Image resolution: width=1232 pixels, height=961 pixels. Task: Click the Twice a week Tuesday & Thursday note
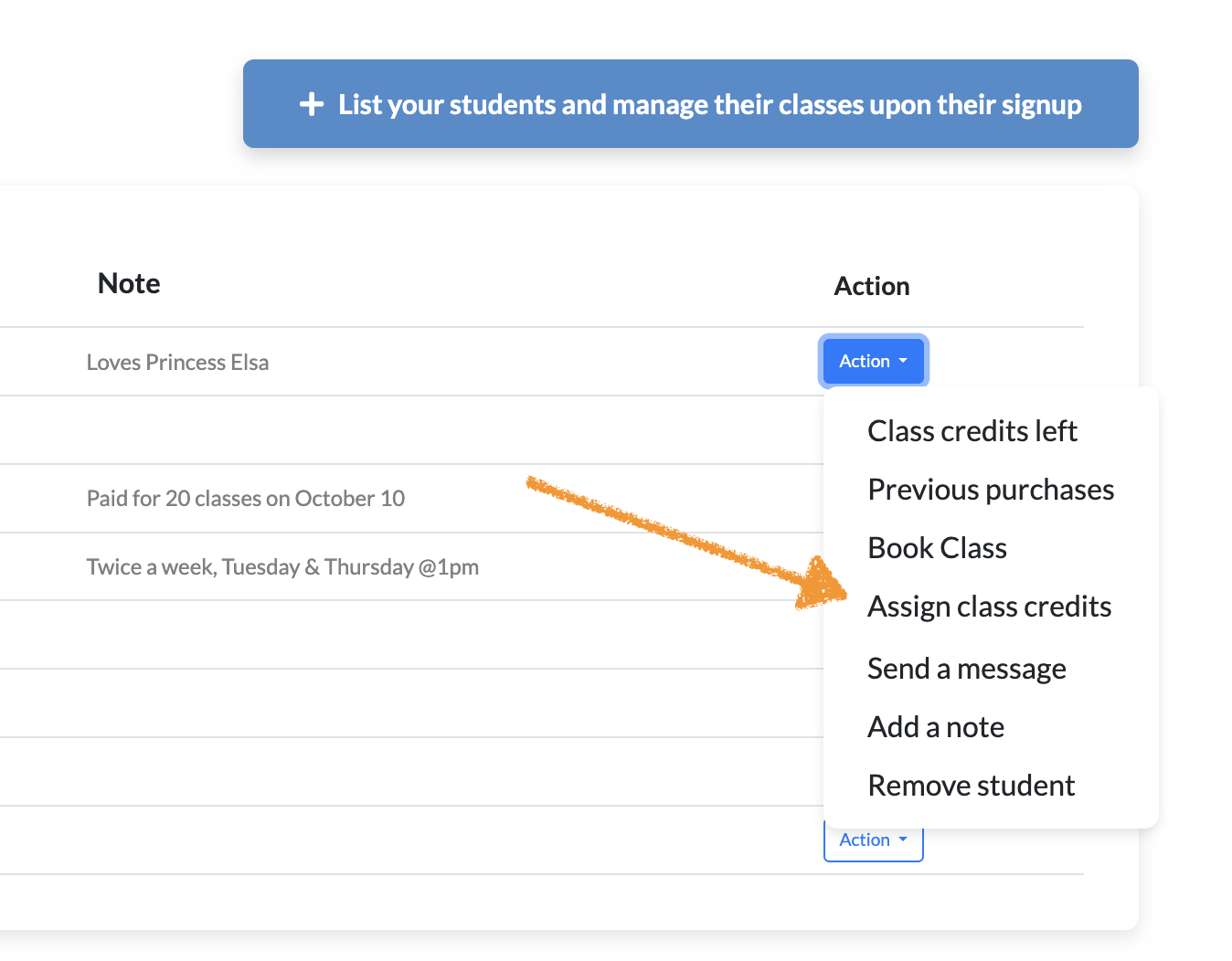[282, 567]
